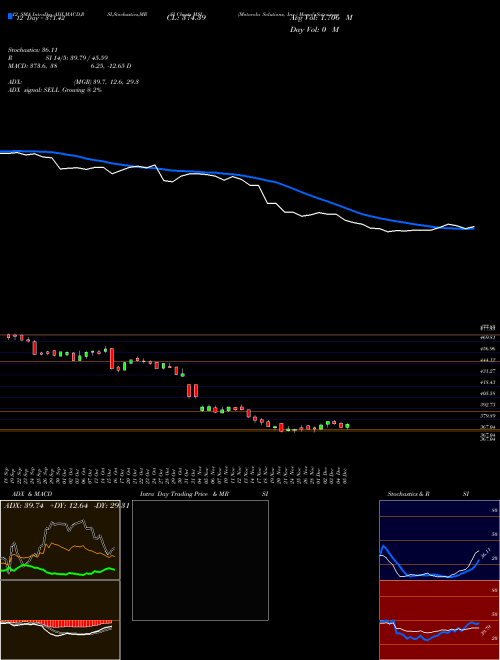Click the 379.89 price axis label
Viewport: 500px width, 660px height.
click(x=489, y=416)
